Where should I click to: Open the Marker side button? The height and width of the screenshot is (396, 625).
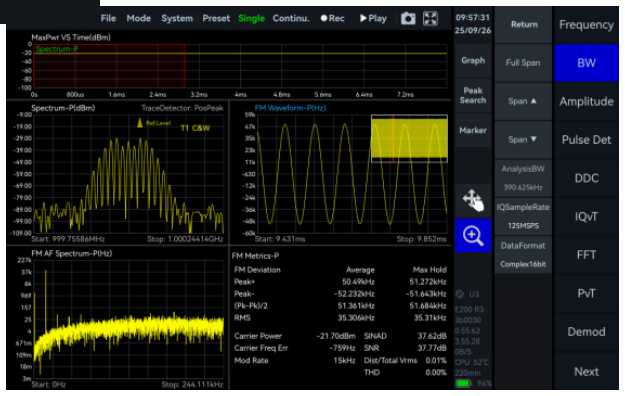473,130
